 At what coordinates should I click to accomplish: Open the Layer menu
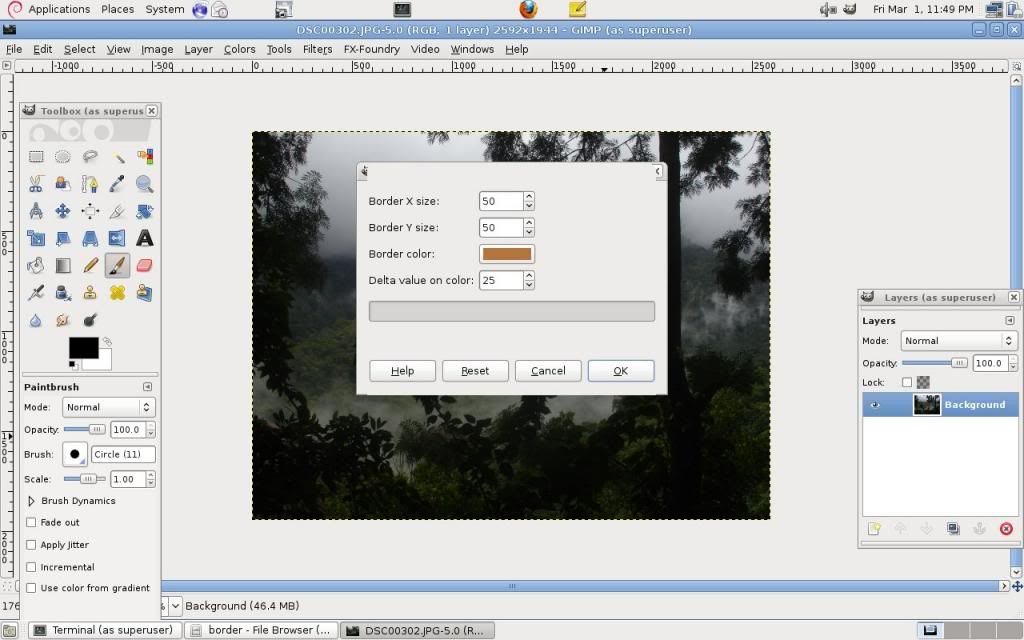pos(198,50)
